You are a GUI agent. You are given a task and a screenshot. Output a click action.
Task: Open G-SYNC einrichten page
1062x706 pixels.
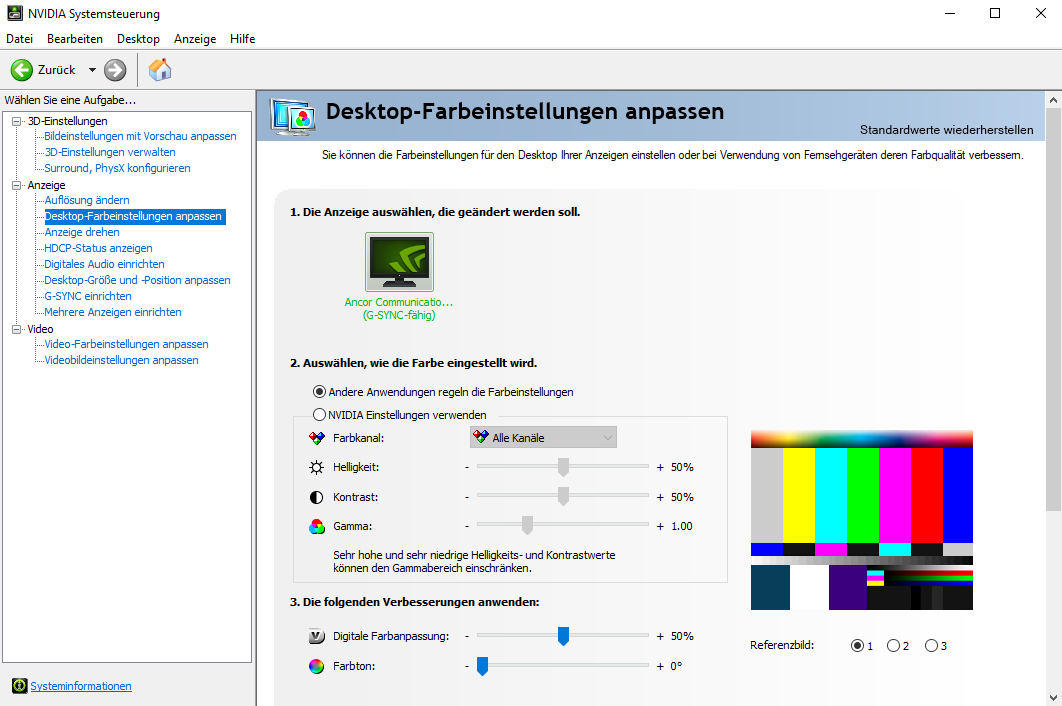(x=88, y=296)
